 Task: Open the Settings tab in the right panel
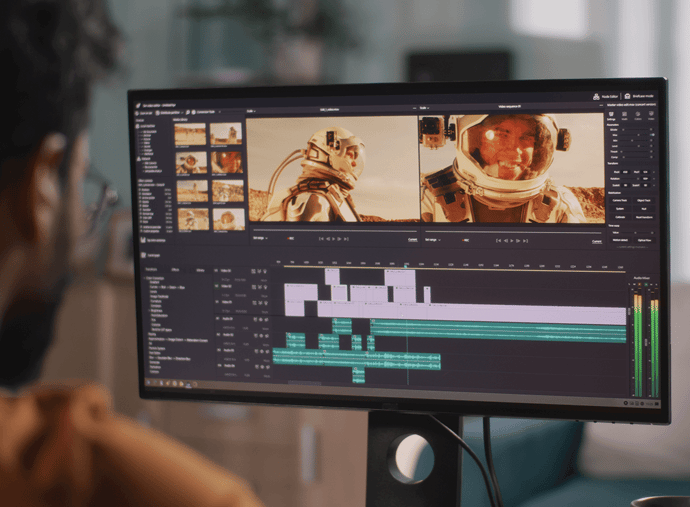click(611, 116)
